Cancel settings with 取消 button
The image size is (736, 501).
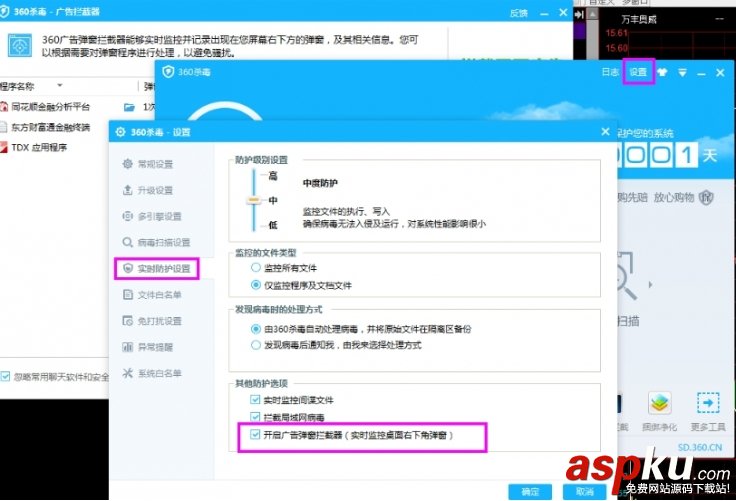584,492
